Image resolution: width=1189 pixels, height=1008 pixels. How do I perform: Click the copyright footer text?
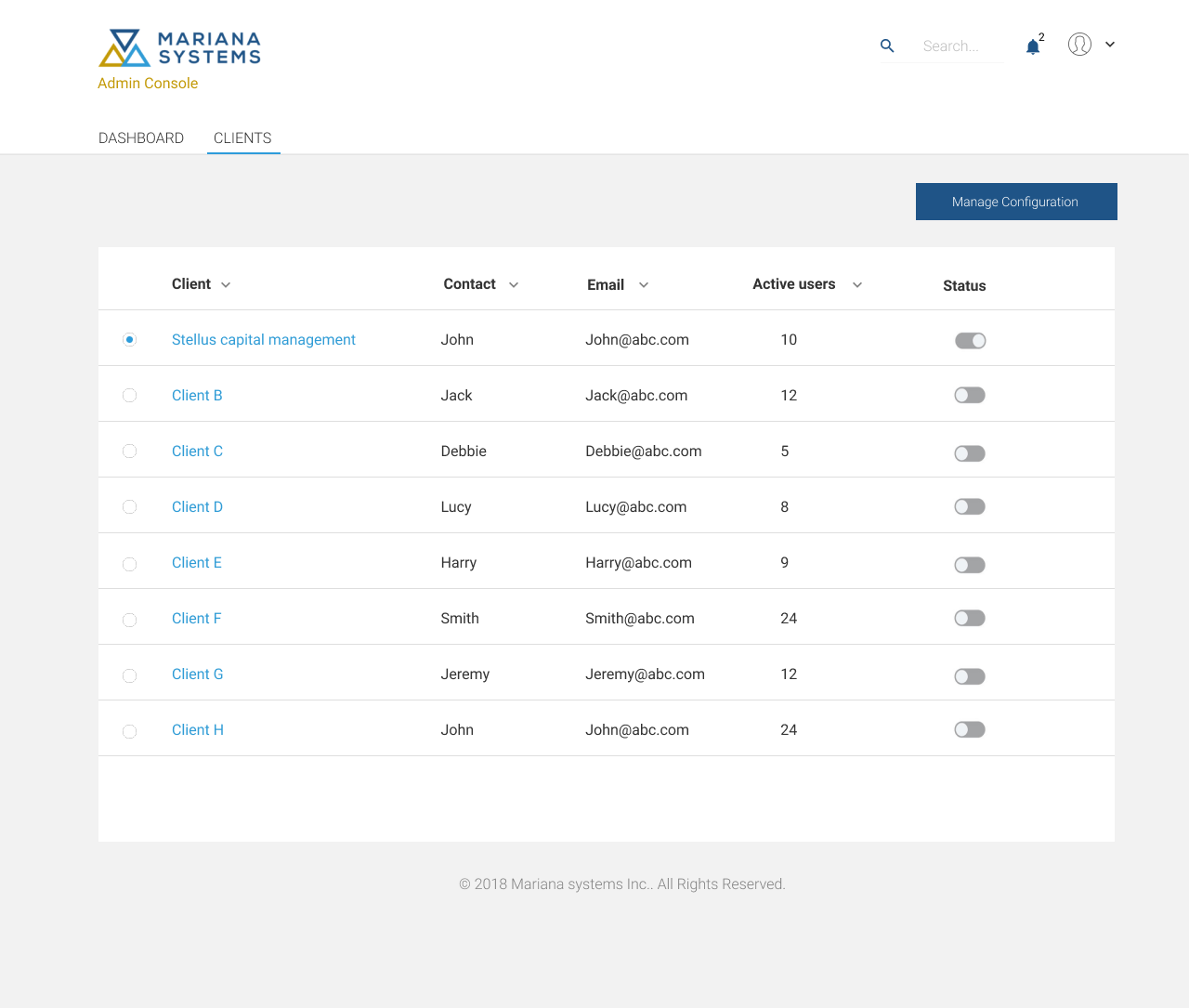pyautogui.click(x=622, y=884)
